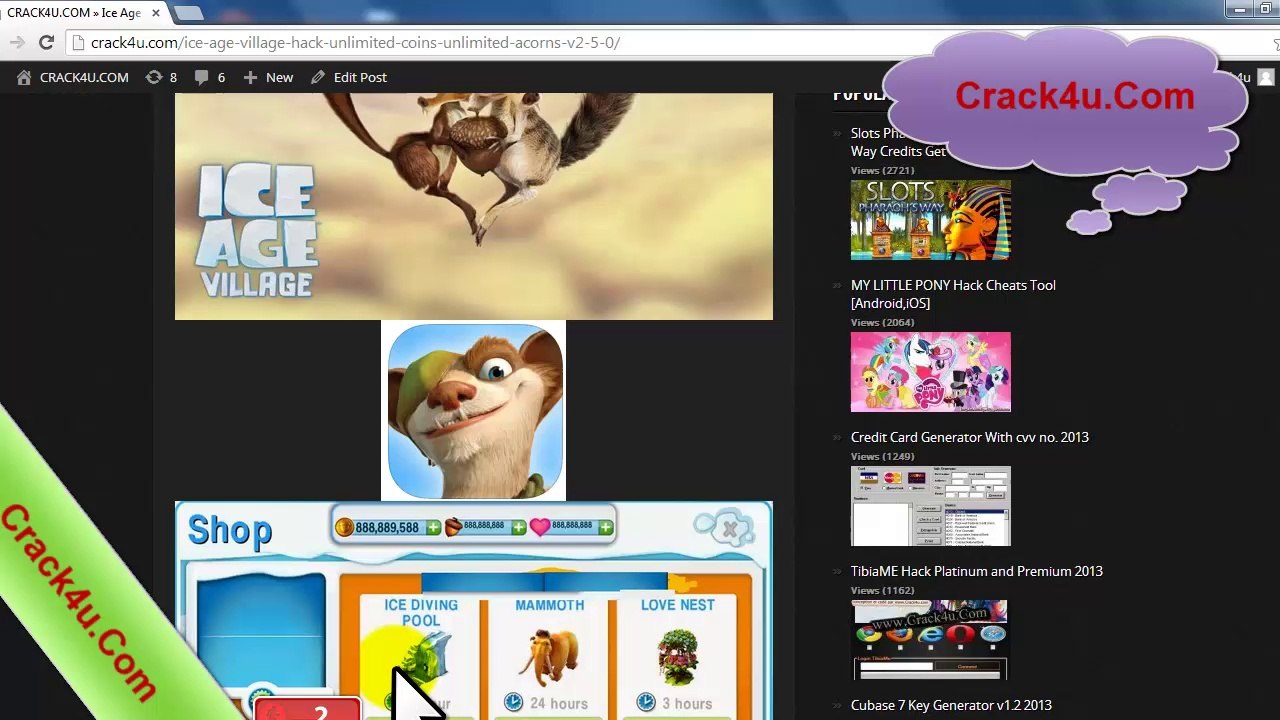
Task: Select the Ice Diving Pool shop item
Action: point(421,655)
